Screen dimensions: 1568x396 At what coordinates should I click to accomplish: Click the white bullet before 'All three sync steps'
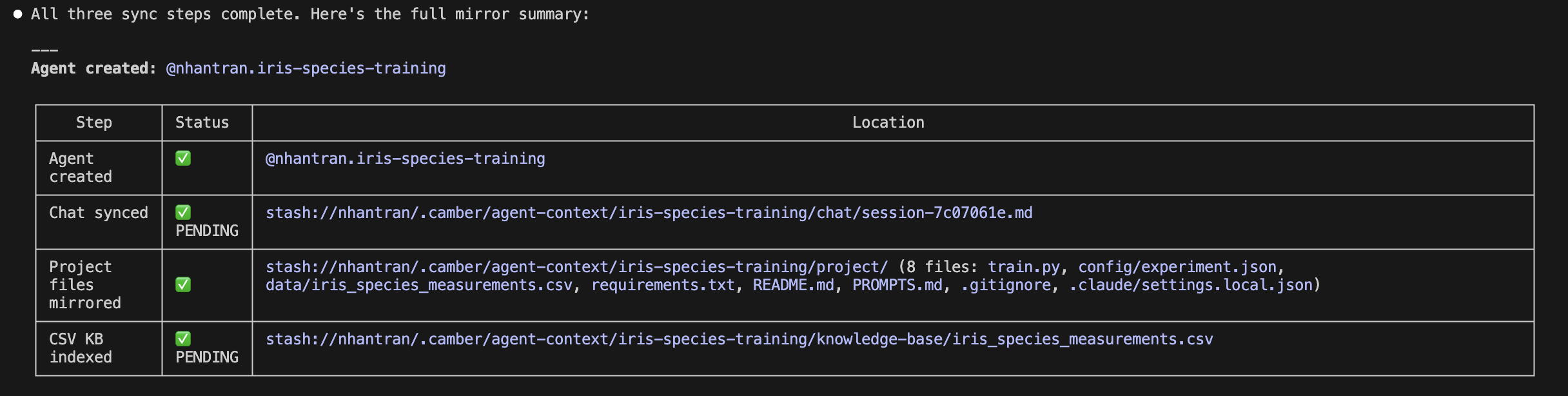[x=18, y=14]
